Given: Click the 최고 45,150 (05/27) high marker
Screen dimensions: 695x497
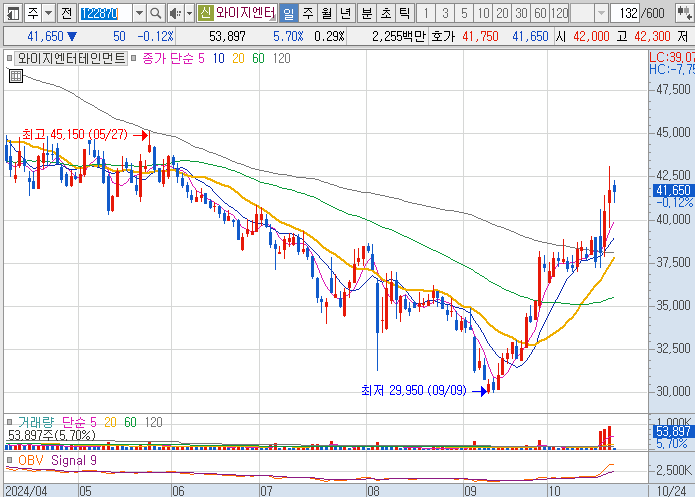Looking at the screenshot, I should click(75, 134).
